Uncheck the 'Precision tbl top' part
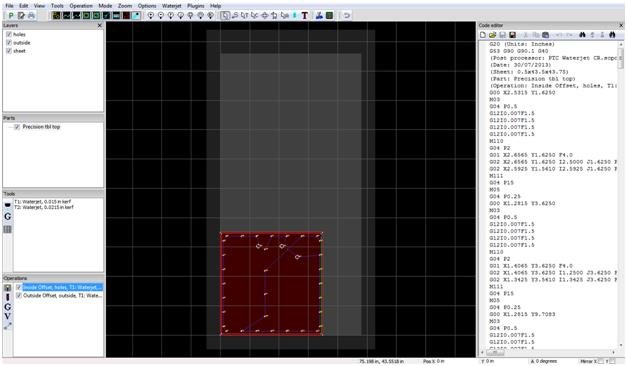Screen dimensions: 627x366 (17, 127)
